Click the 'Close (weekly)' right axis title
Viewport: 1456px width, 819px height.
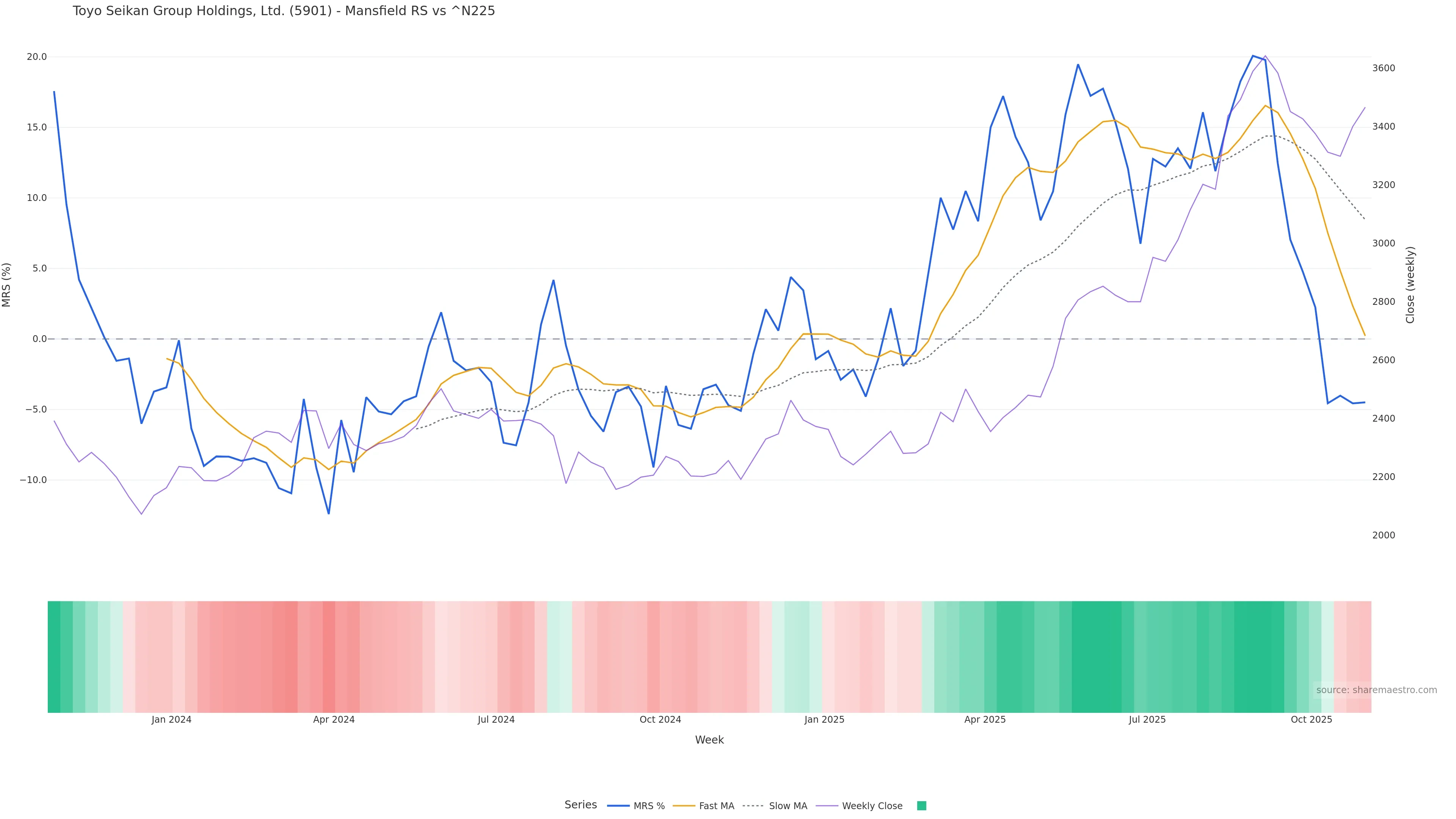1410,285
